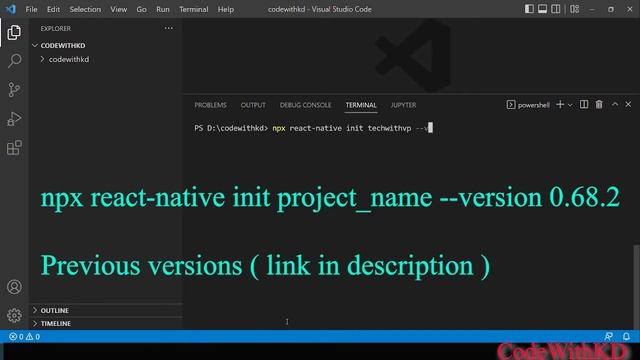The width and height of the screenshot is (640, 360).
Task: Open Customize Layout icon
Action: click(x=574, y=9)
